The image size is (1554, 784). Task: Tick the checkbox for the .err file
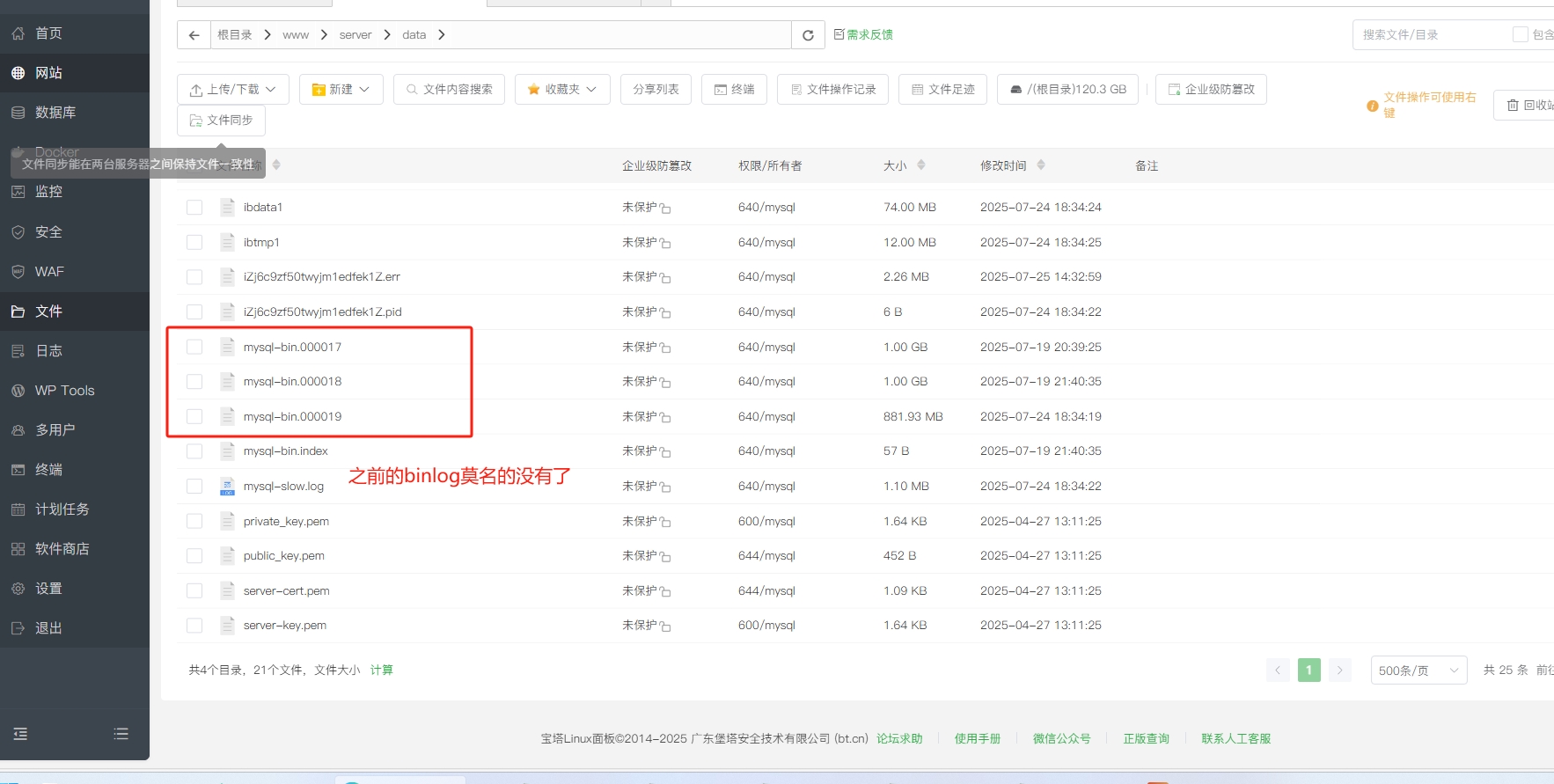[194, 277]
